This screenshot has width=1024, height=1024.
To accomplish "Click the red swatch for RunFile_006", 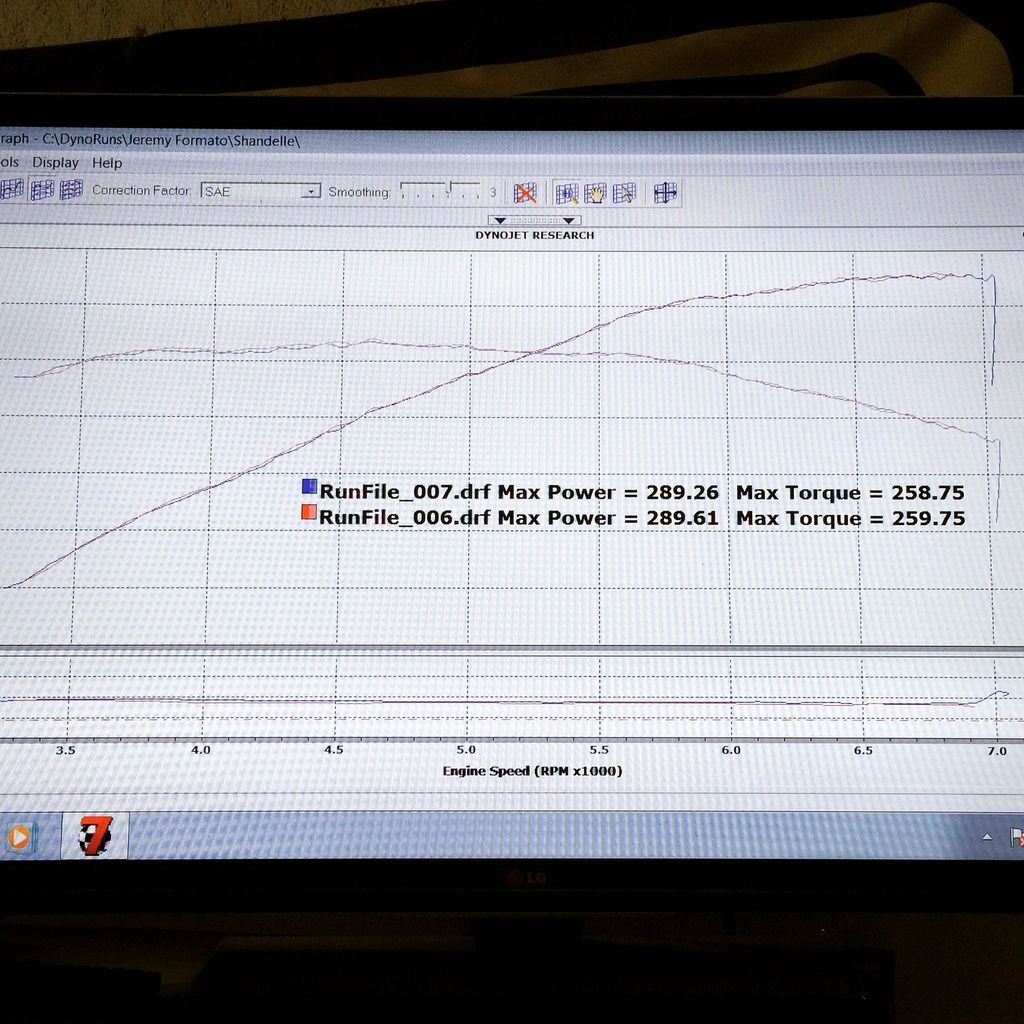I will [309, 512].
